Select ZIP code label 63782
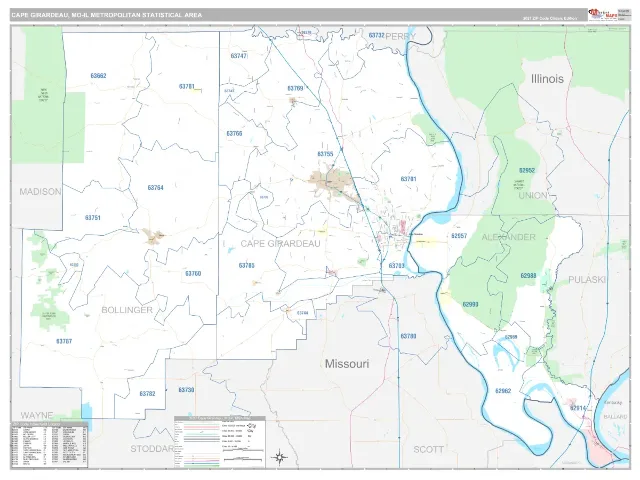Screen dimensions: 640x480 (x=147, y=393)
